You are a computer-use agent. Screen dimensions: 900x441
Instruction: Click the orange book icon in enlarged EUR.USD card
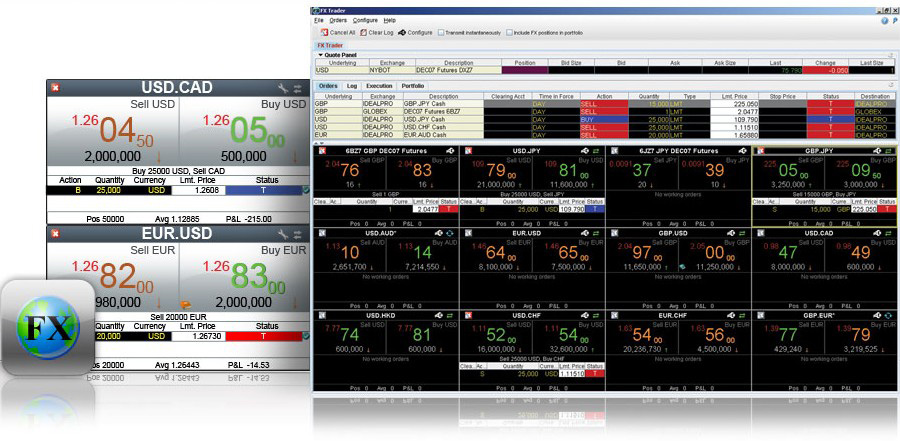[x=185, y=305]
